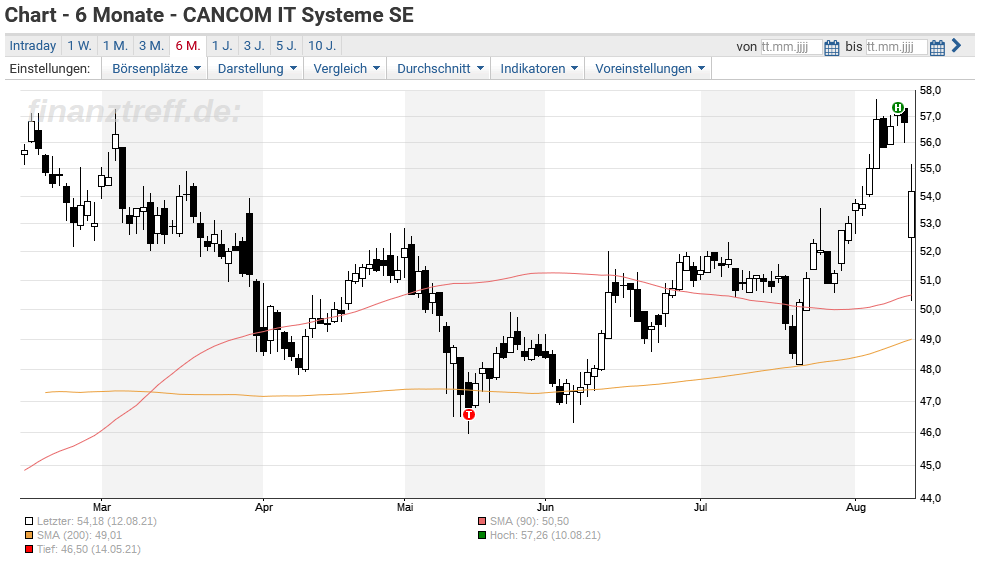The height and width of the screenshot is (561, 984).
Task: Click the 'Apr' month axis label
Action: (x=264, y=507)
